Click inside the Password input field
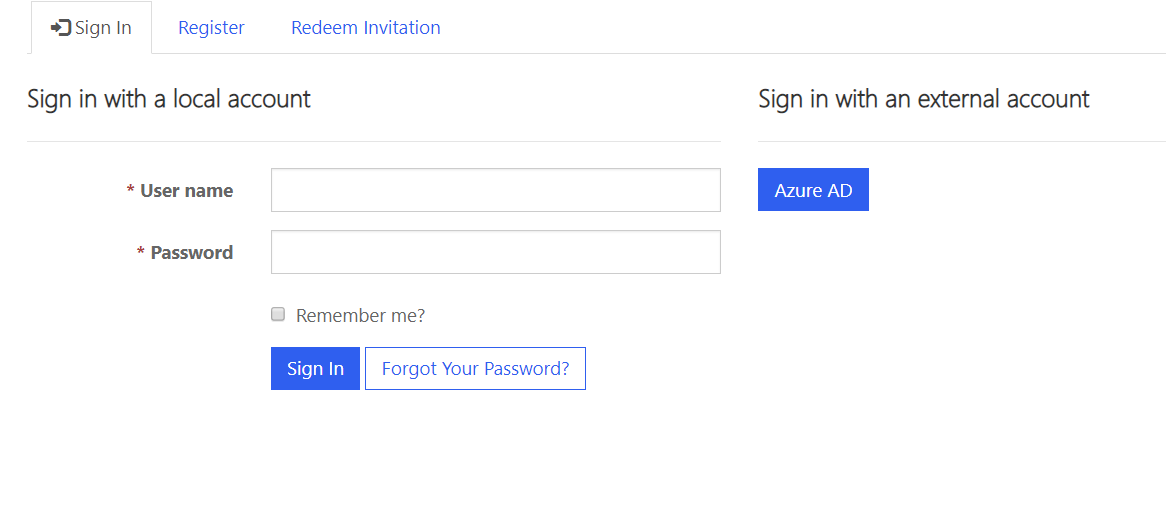The width and height of the screenshot is (1166, 508). coord(495,252)
